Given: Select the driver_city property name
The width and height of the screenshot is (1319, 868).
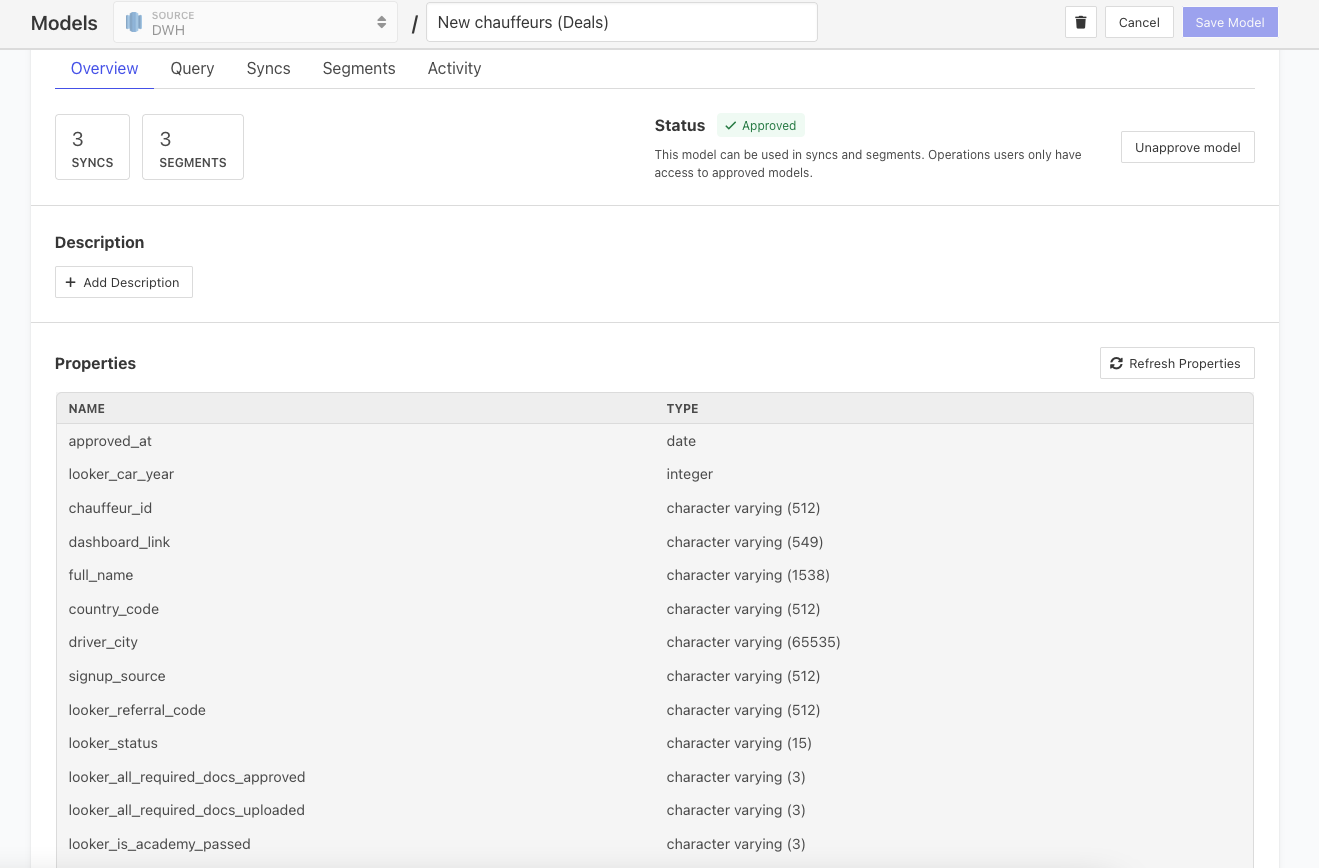Looking at the screenshot, I should pyautogui.click(x=103, y=642).
